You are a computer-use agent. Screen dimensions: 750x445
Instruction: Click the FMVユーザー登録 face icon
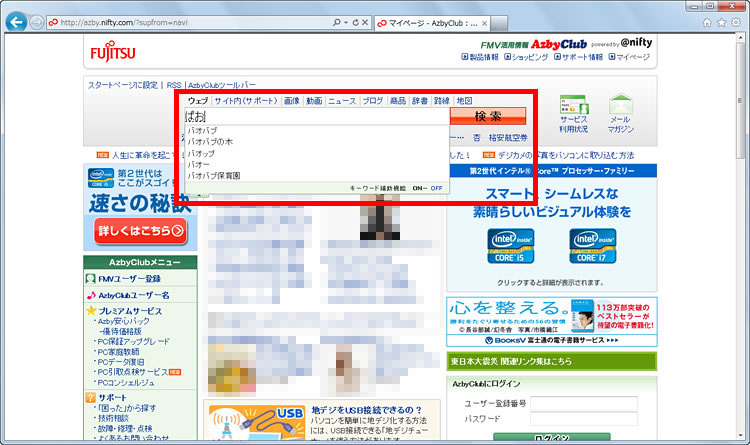[x=90, y=278]
